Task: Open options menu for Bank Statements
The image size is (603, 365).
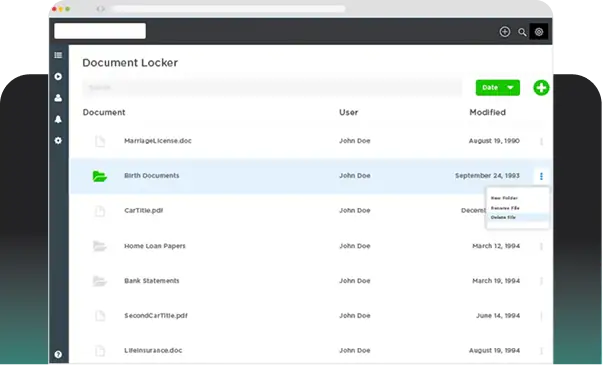Action: tap(541, 281)
